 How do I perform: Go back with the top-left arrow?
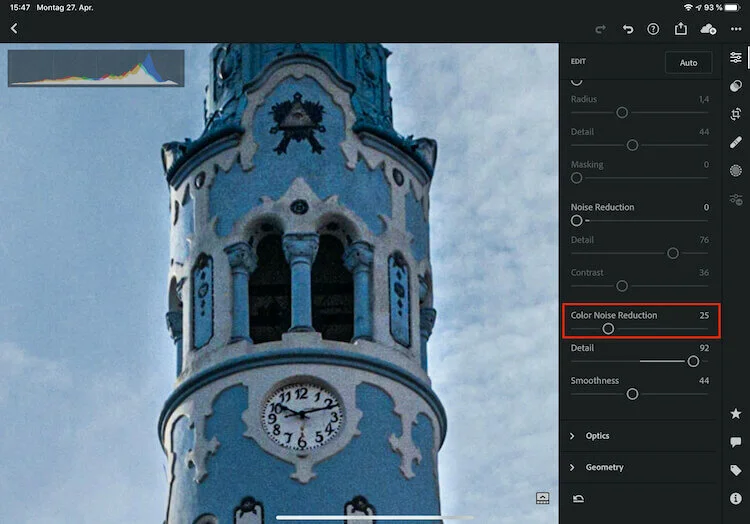coord(14,29)
